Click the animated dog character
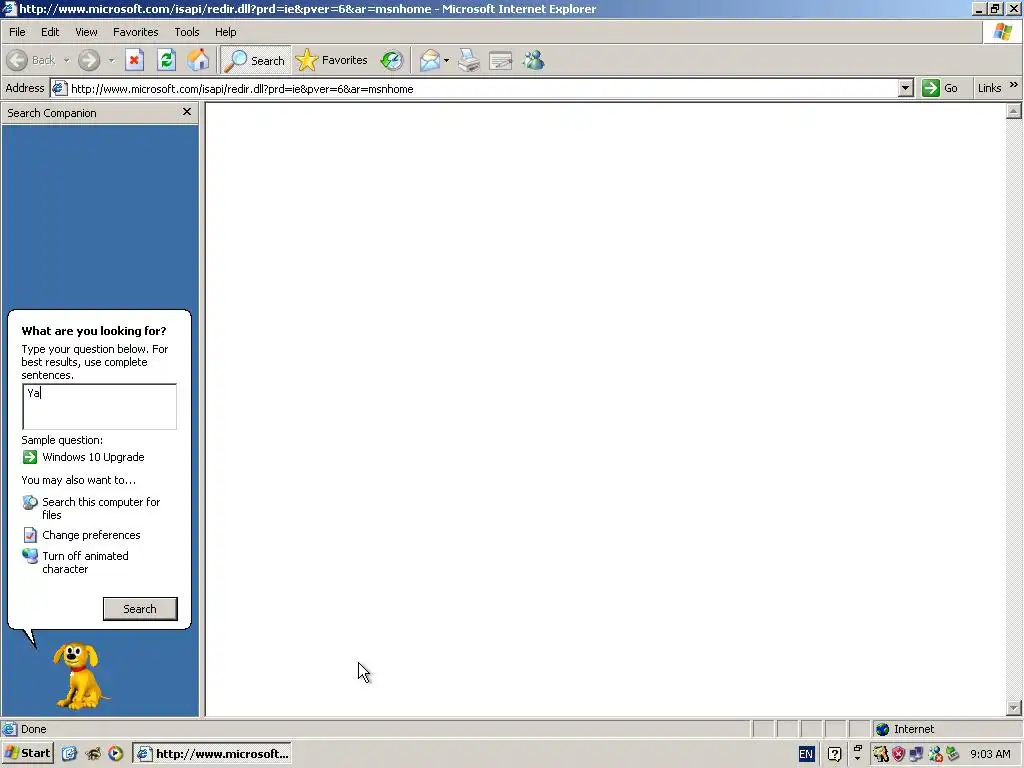1024x768 pixels. (x=80, y=676)
